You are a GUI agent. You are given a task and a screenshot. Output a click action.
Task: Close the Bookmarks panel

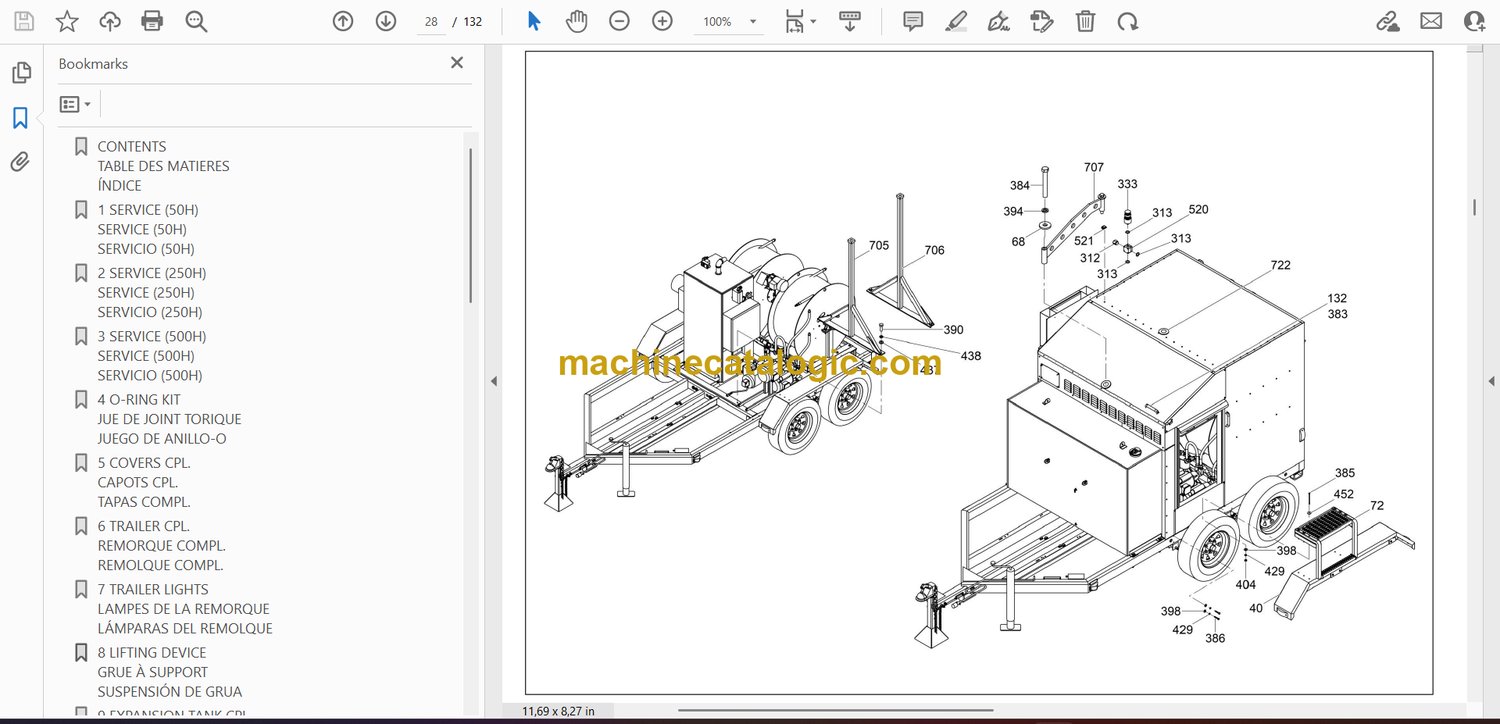[457, 63]
